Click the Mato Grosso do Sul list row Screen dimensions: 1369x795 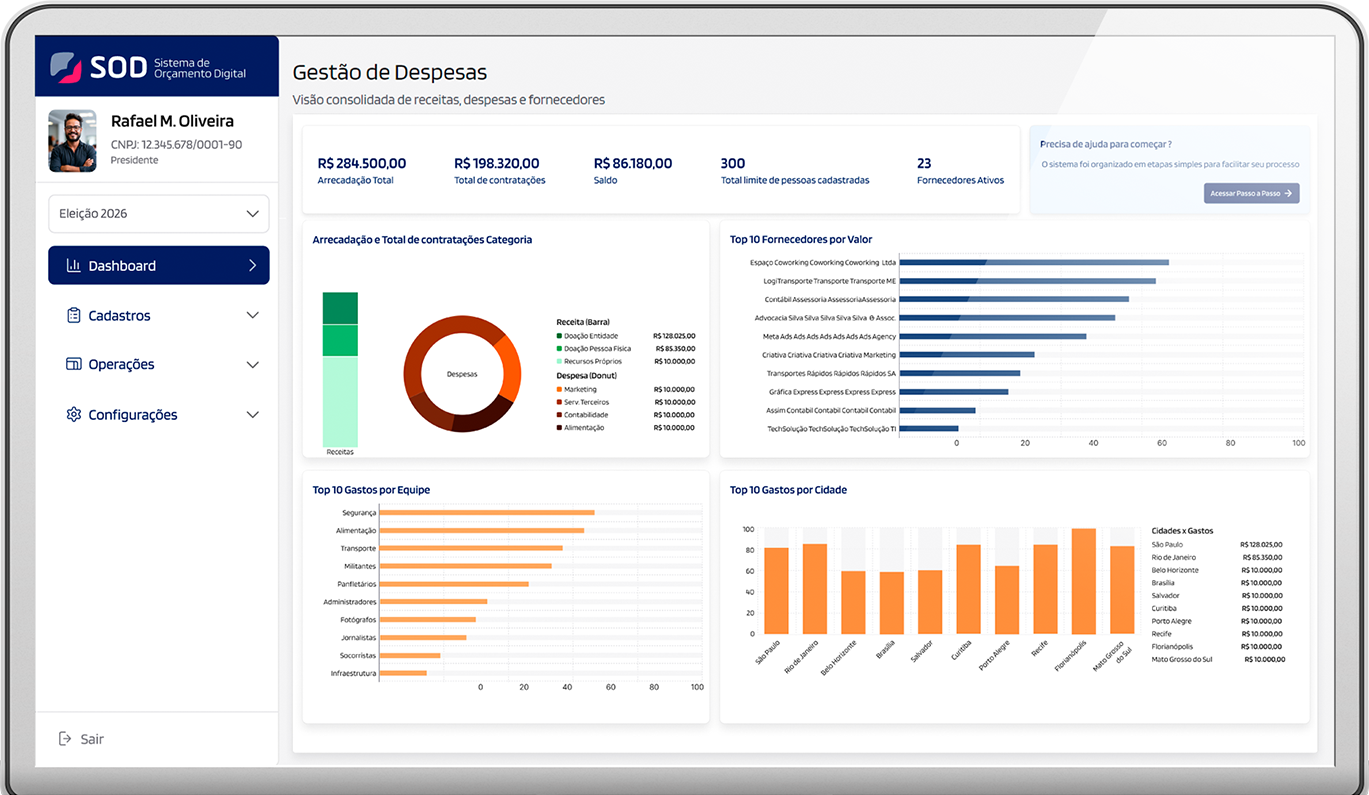click(x=1217, y=659)
